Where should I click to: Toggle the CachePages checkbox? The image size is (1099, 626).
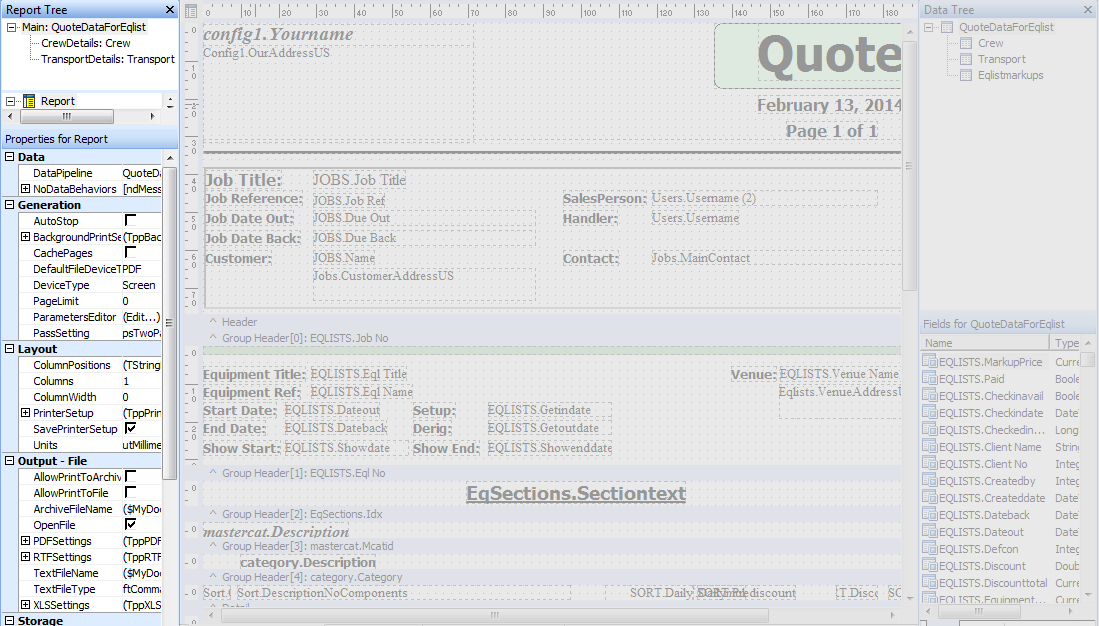coord(130,252)
